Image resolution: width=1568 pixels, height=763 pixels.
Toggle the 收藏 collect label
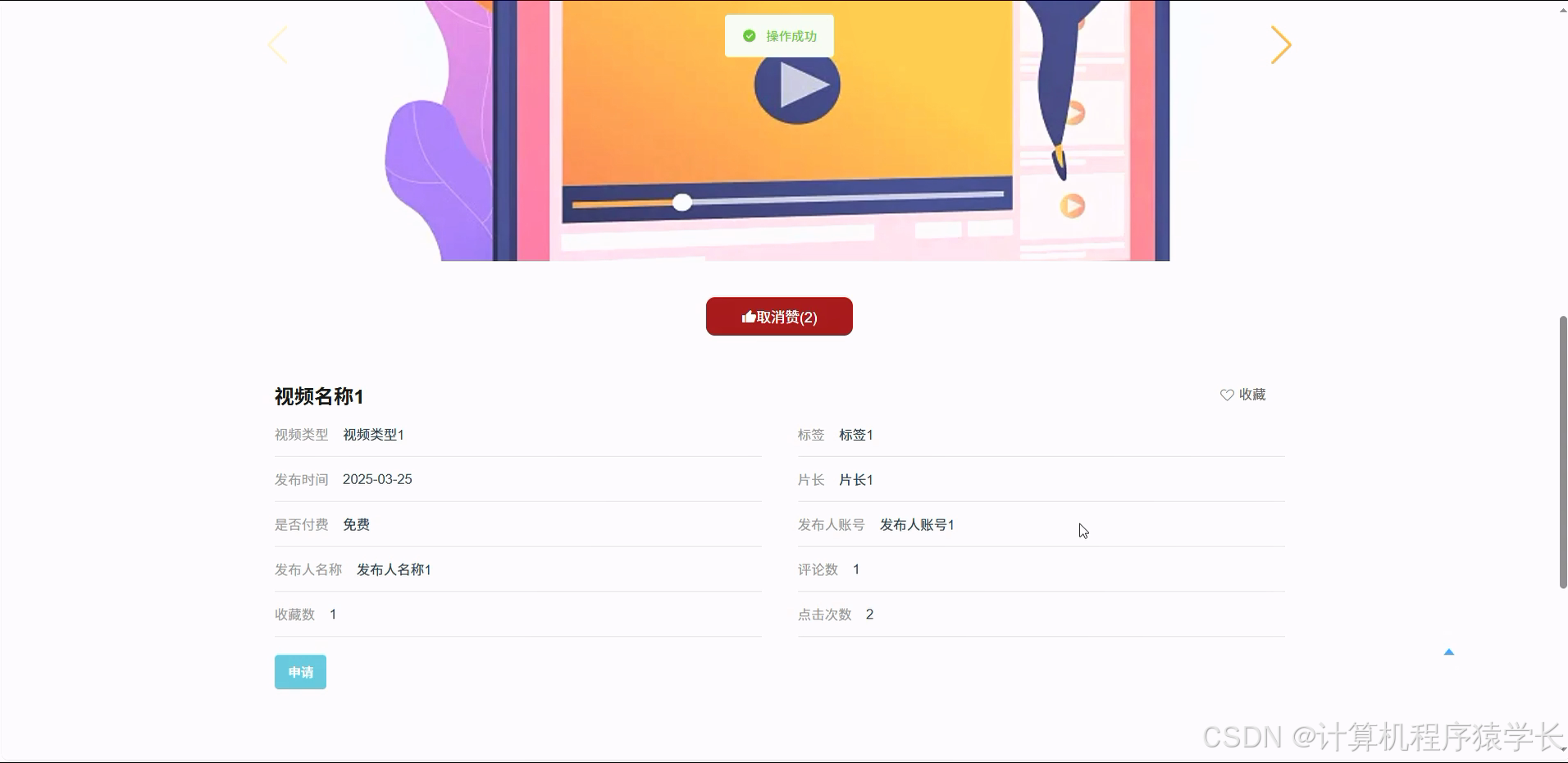tap(1251, 395)
